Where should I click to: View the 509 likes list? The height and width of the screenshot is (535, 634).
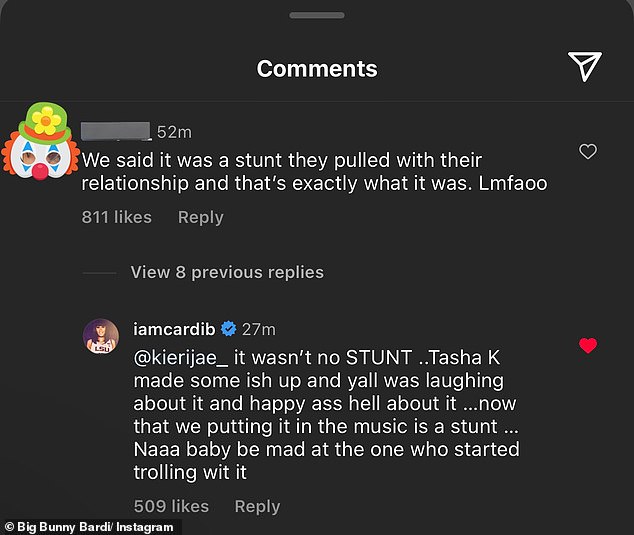(171, 506)
